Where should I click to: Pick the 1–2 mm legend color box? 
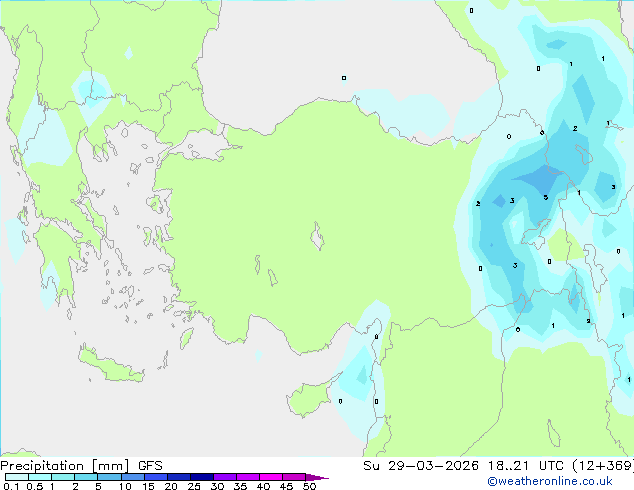63,477
